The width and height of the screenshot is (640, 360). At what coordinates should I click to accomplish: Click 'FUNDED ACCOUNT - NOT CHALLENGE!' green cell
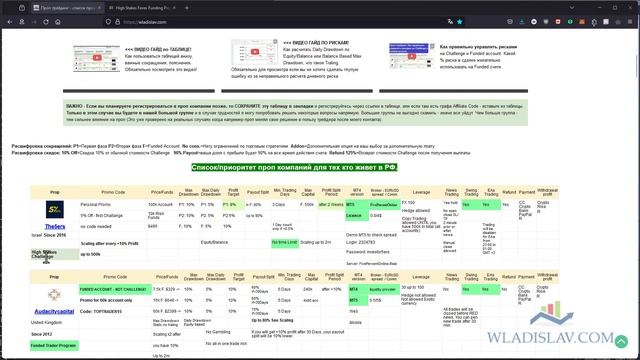coord(115,289)
